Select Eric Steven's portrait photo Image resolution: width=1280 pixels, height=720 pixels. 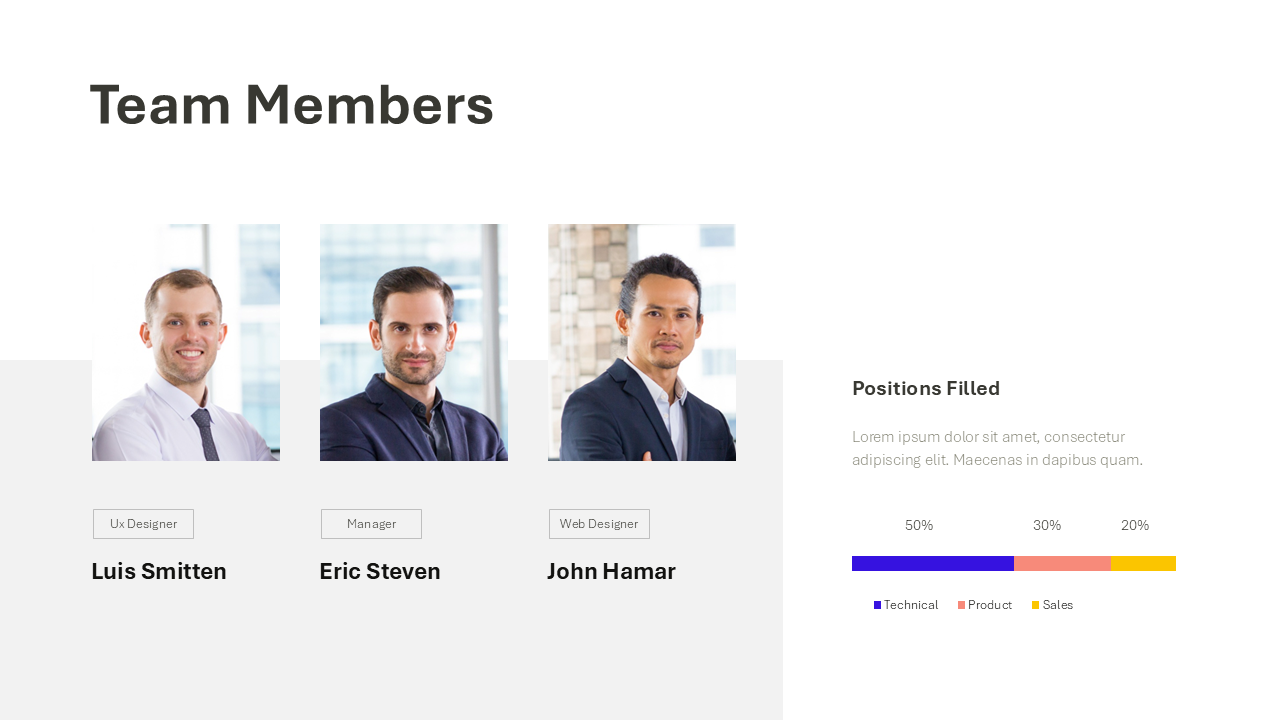(x=414, y=342)
